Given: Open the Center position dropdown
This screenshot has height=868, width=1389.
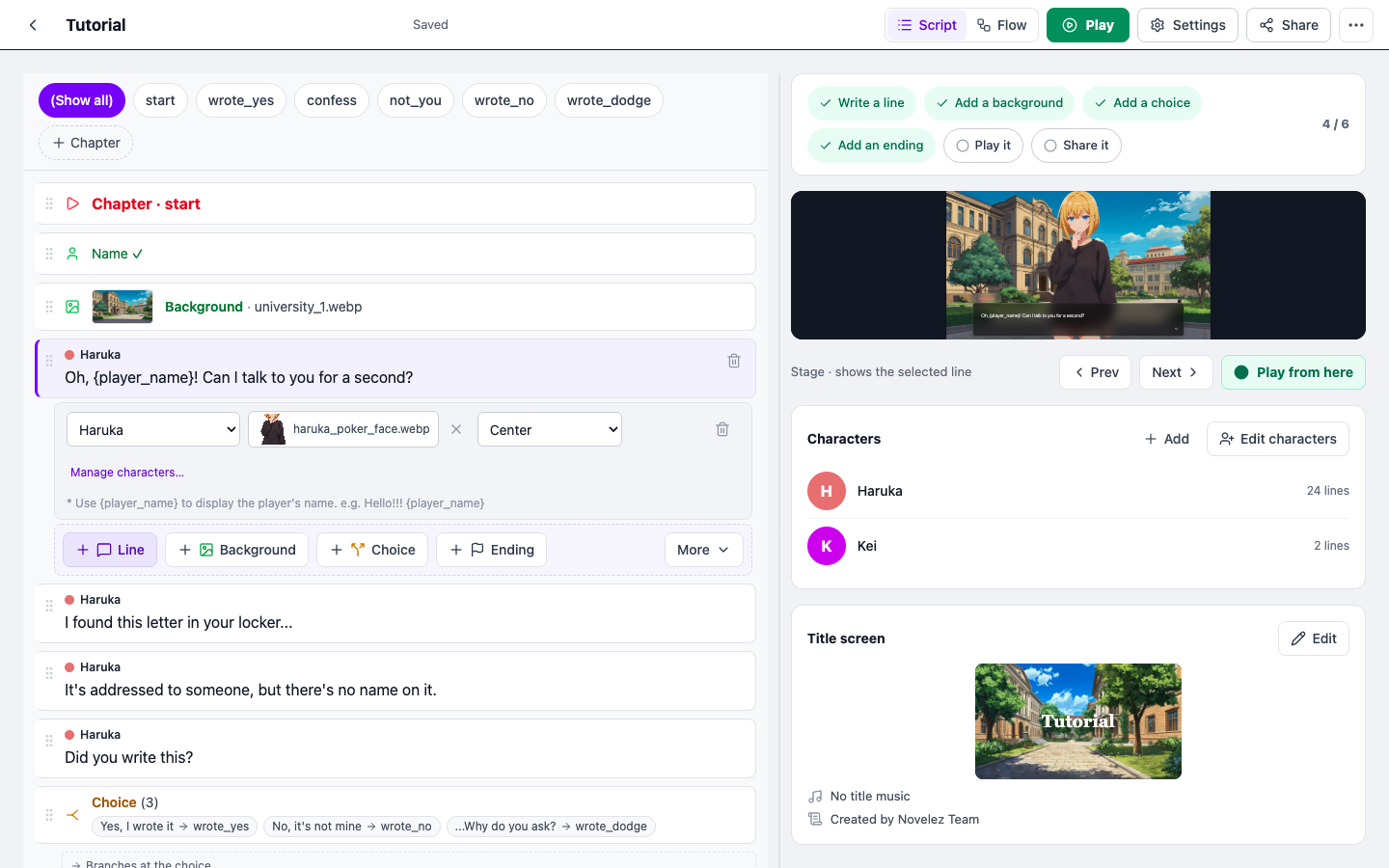Looking at the screenshot, I should 550,429.
